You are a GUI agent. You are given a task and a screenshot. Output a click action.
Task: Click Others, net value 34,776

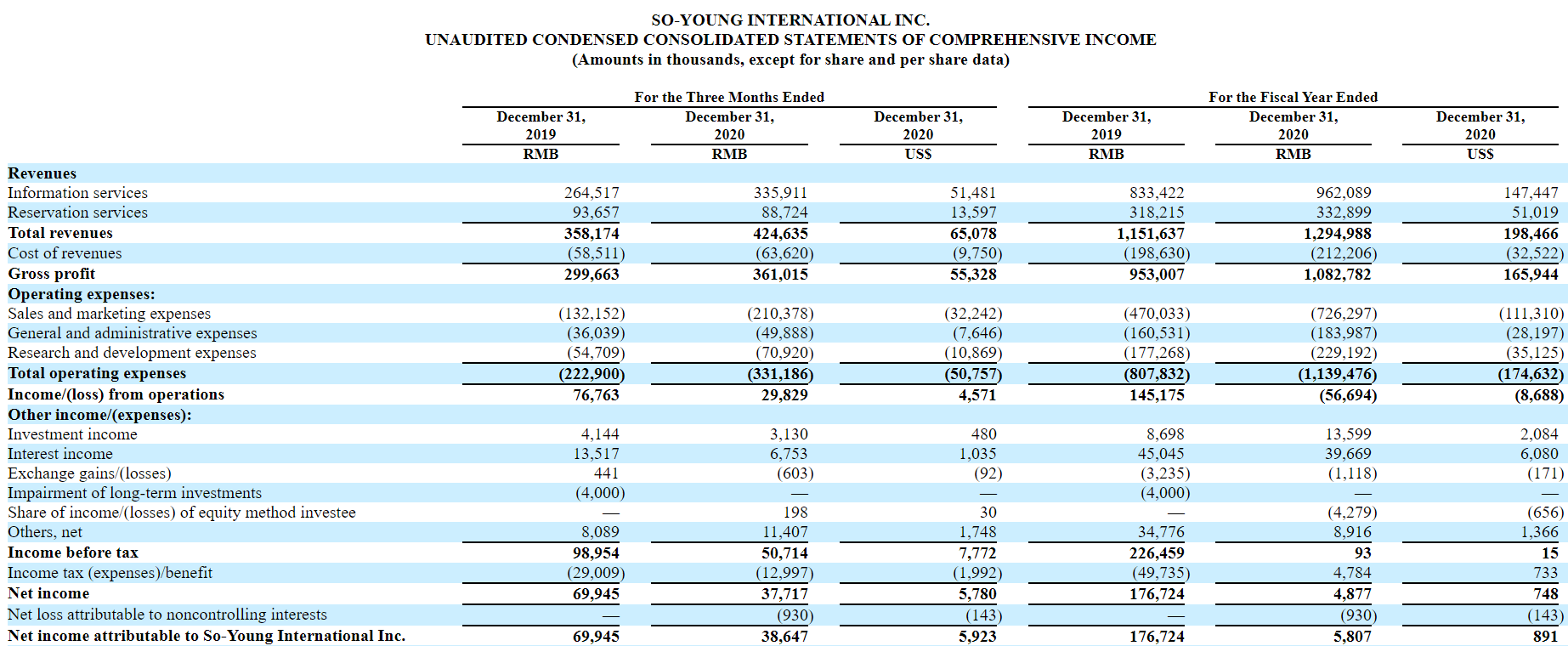pyautogui.click(x=1161, y=532)
